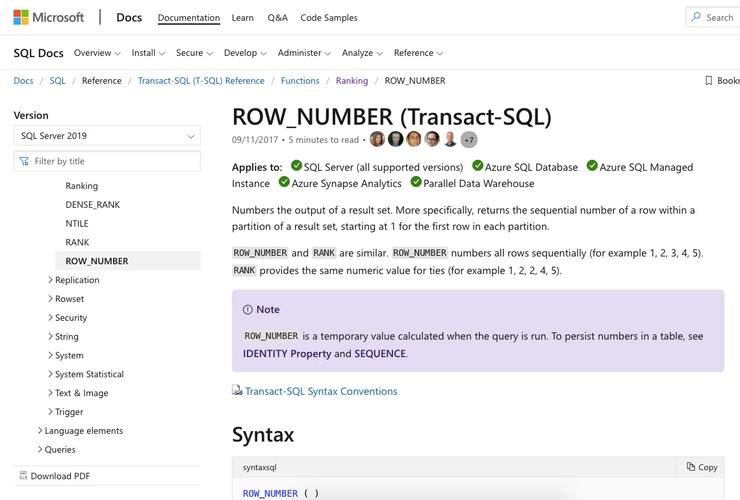Click the Bookmark icon
This screenshot has width=740, height=500.
(x=708, y=81)
